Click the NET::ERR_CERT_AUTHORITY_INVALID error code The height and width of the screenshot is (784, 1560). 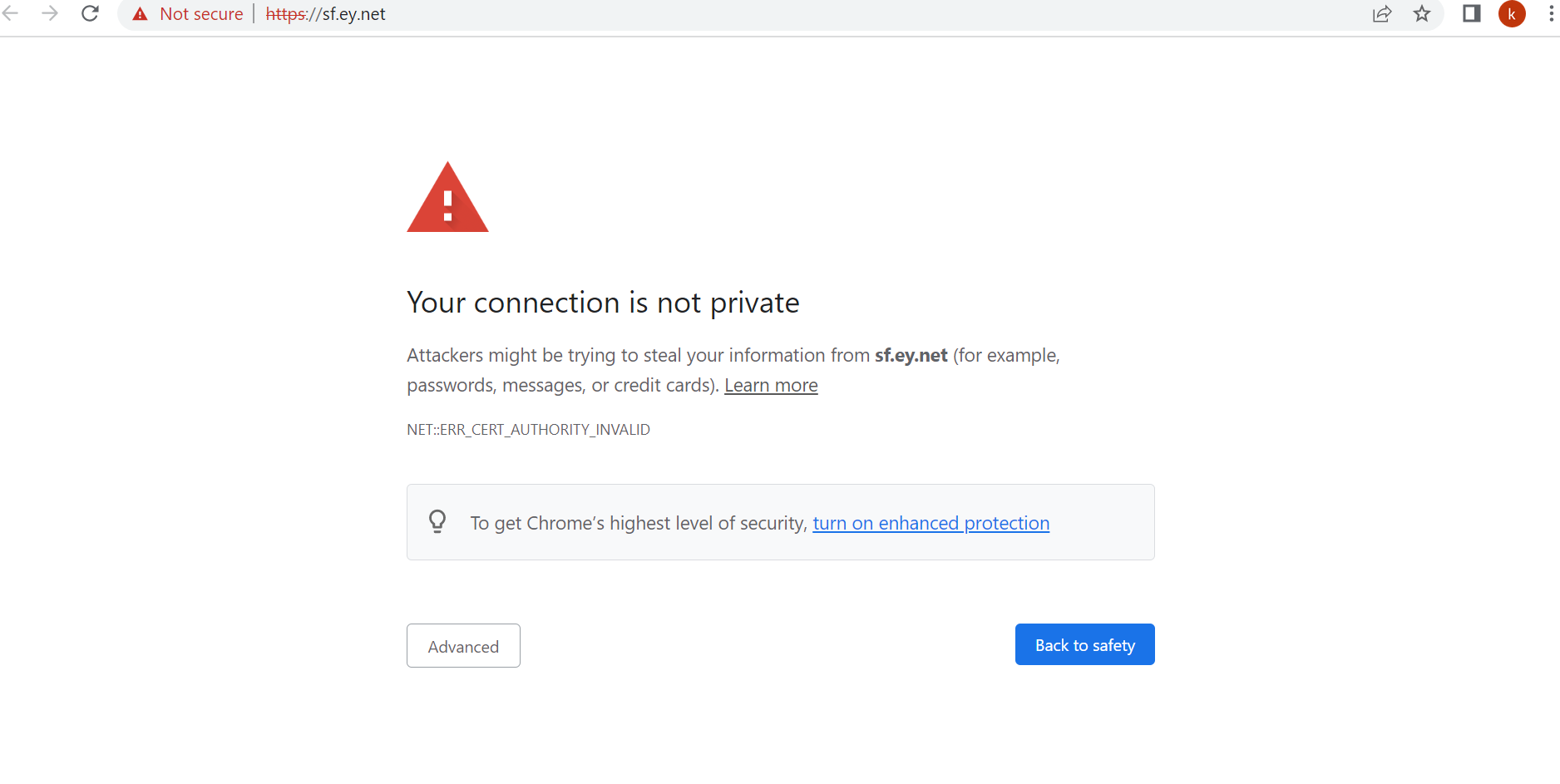pyautogui.click(x=528, y=430)
